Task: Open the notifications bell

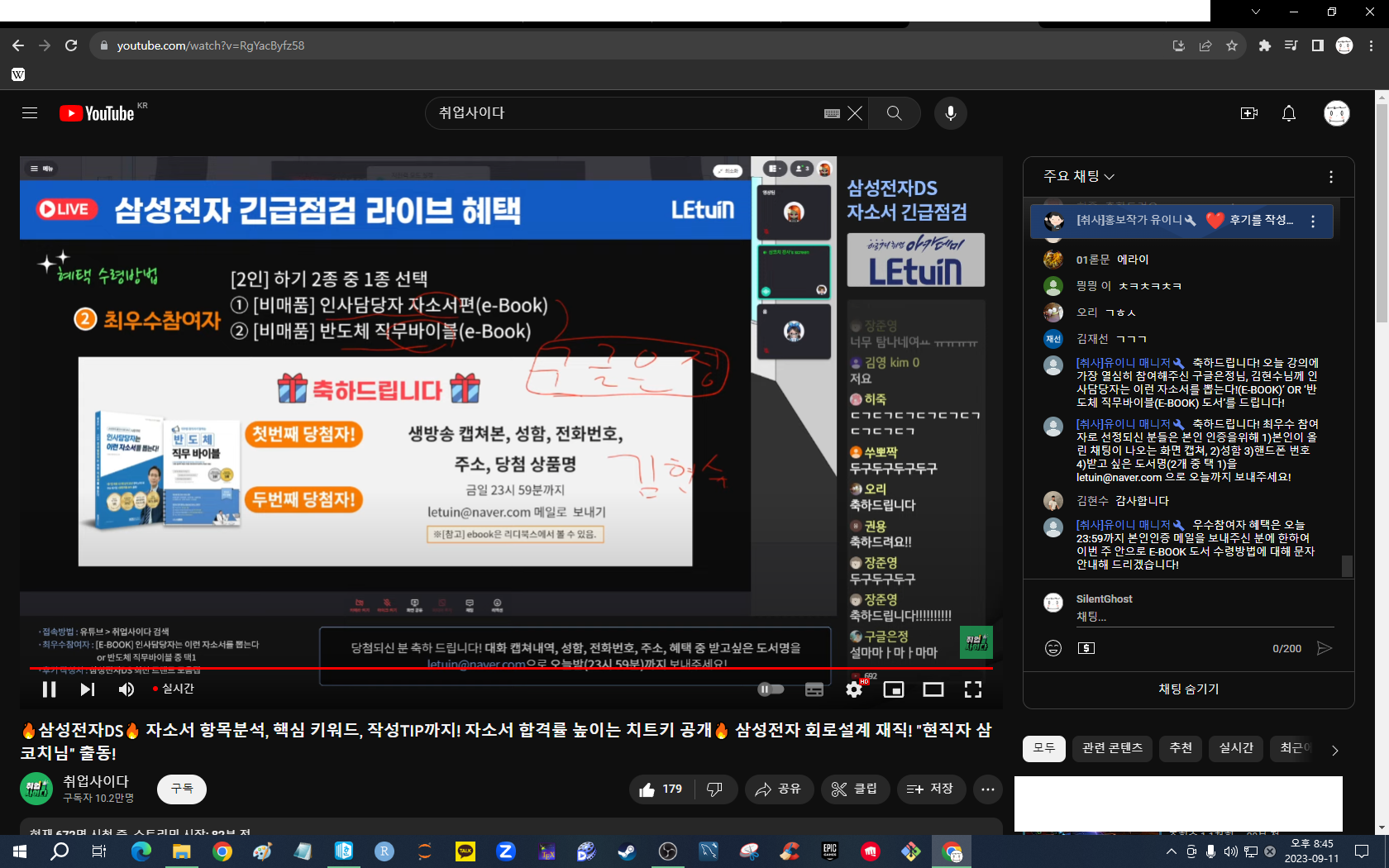Action: [x=1289, y=113]
